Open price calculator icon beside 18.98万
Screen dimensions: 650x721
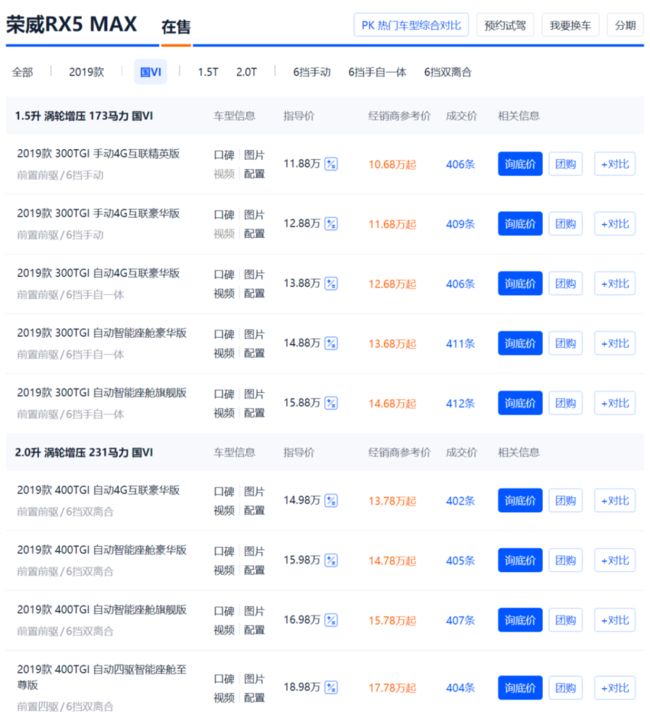tap(331, 687)
